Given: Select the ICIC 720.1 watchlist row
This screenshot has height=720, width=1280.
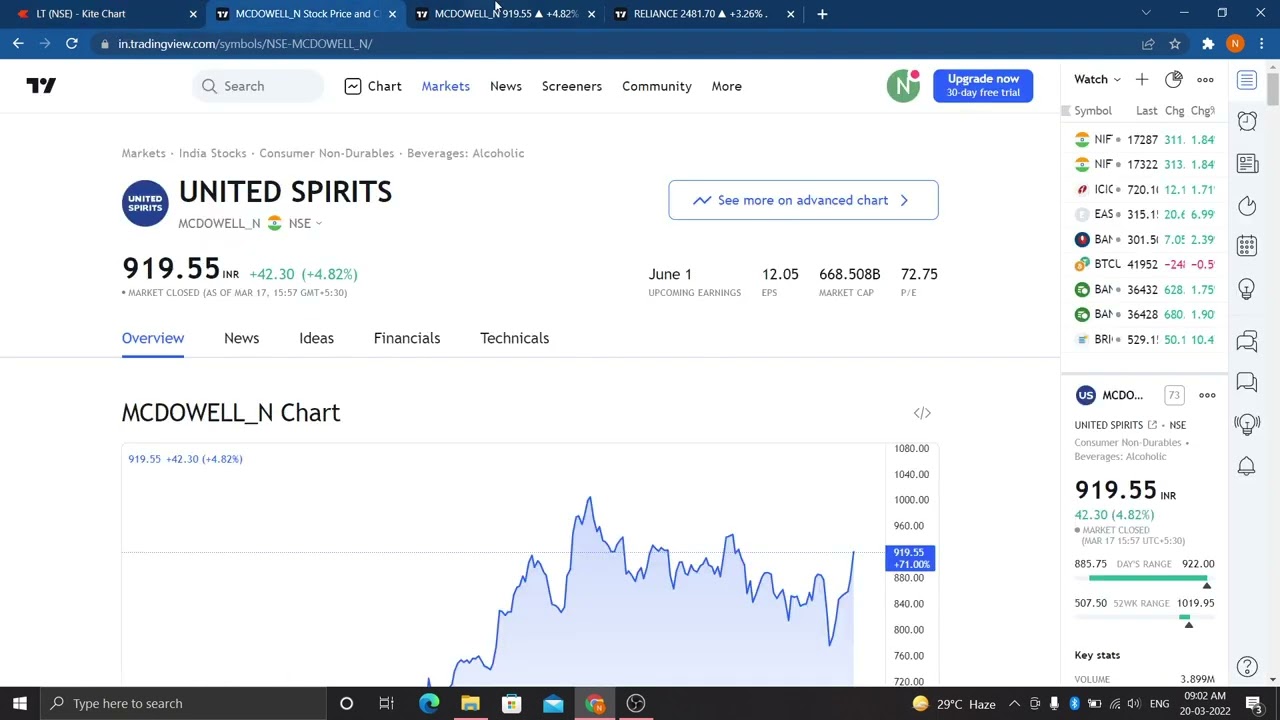Looking at the screenshot, I should click(1145, 189).
